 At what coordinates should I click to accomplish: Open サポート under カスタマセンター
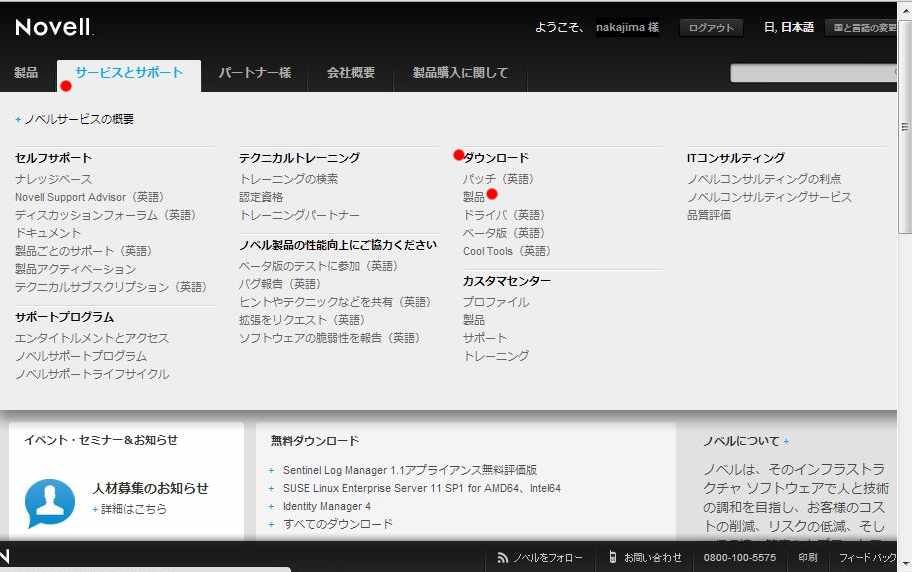[484, 338]
